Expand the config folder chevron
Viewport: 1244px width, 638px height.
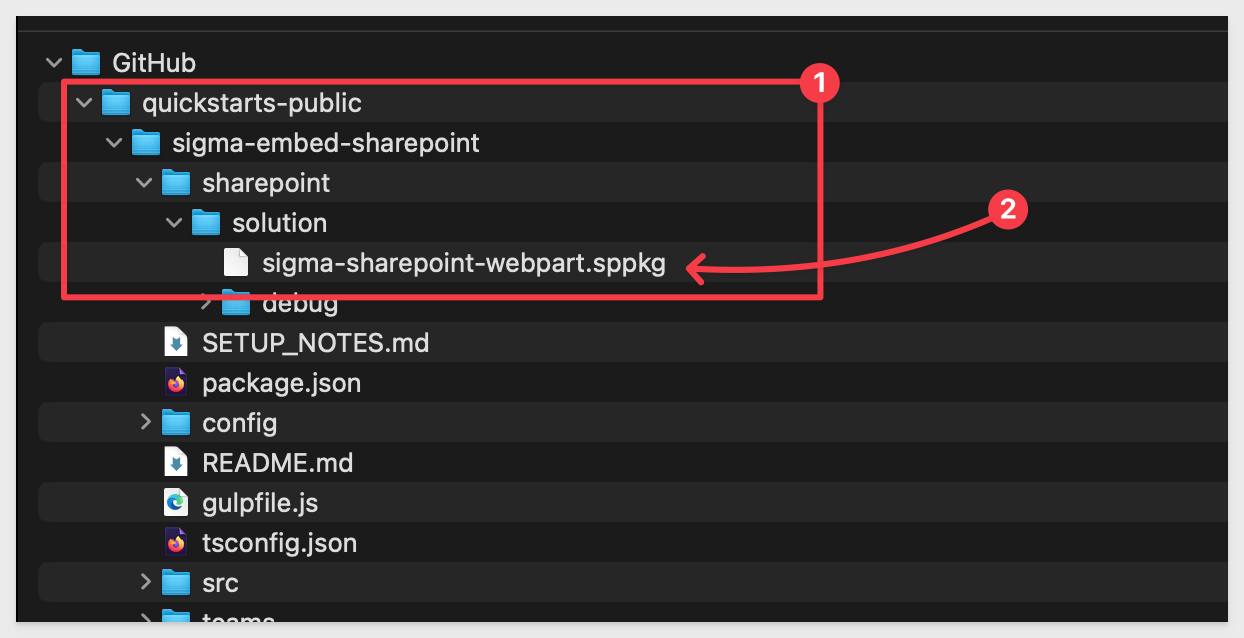pyautogui.click(x=145, y=423)
